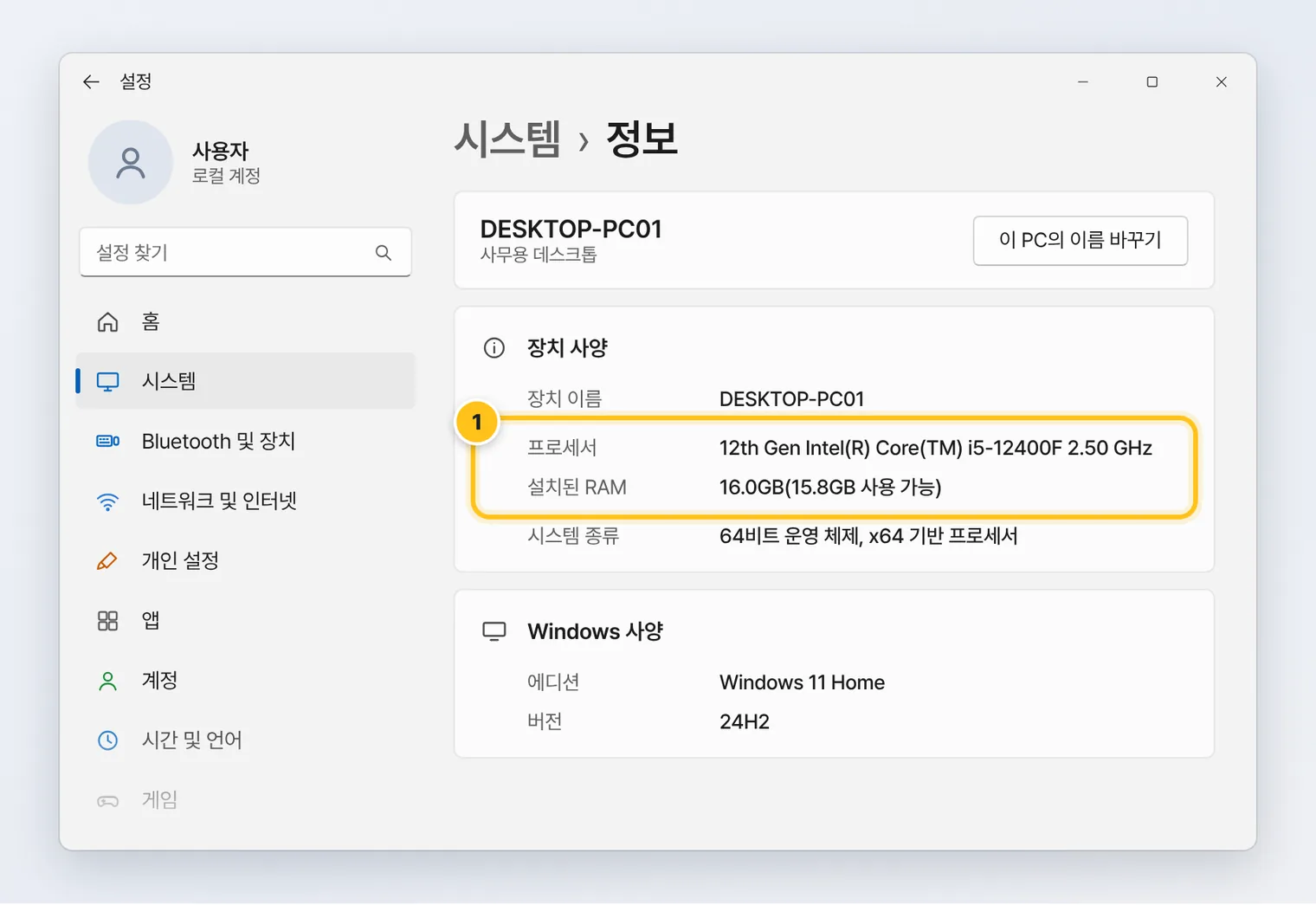The width and height of the screenshot is (1316, 905).
Task: Open the 홈 sidebar item
Action: click(x=246, y=322)
